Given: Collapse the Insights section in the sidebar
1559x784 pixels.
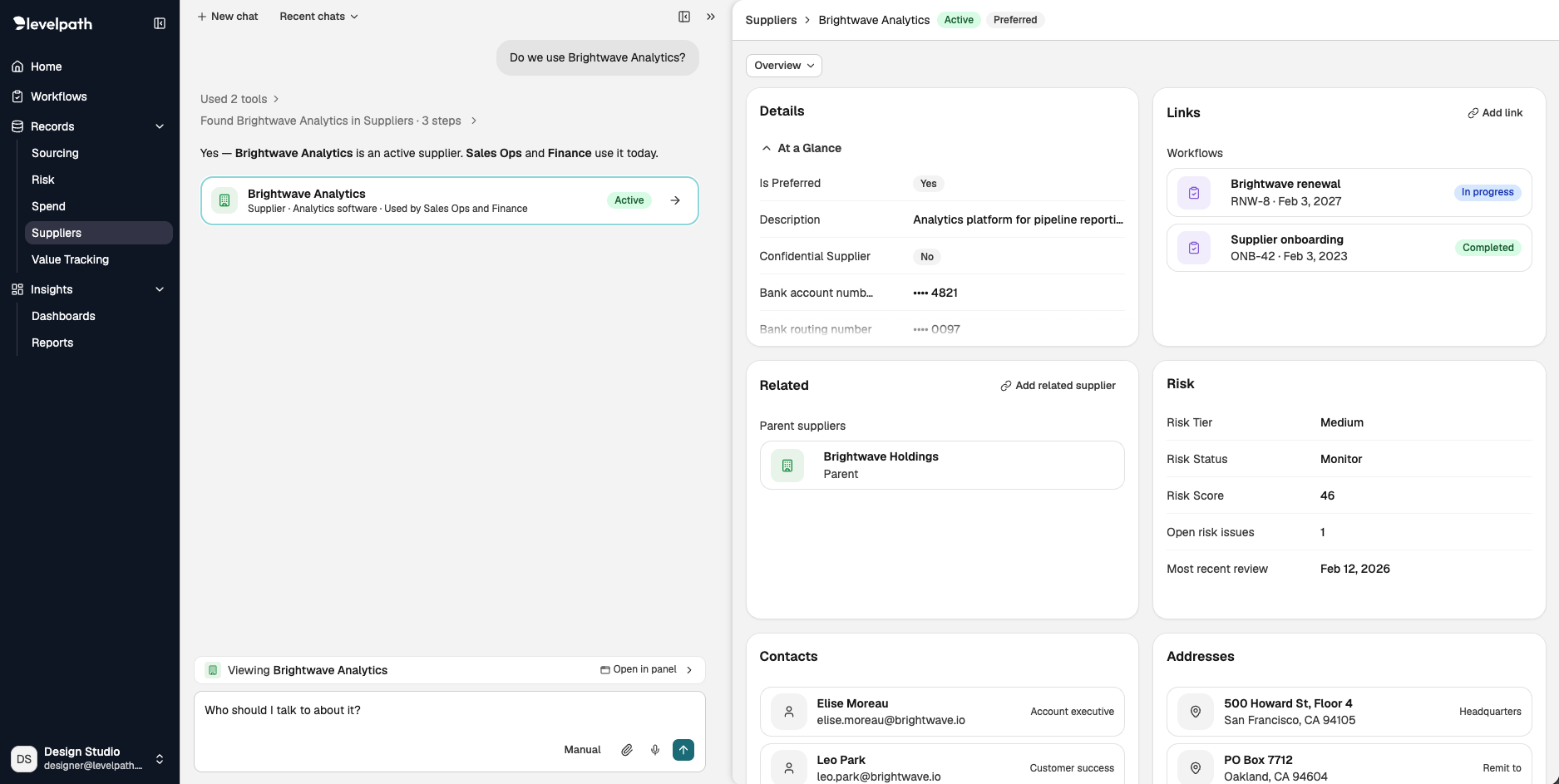Looking at the screenshot, I should click(160, 289).
